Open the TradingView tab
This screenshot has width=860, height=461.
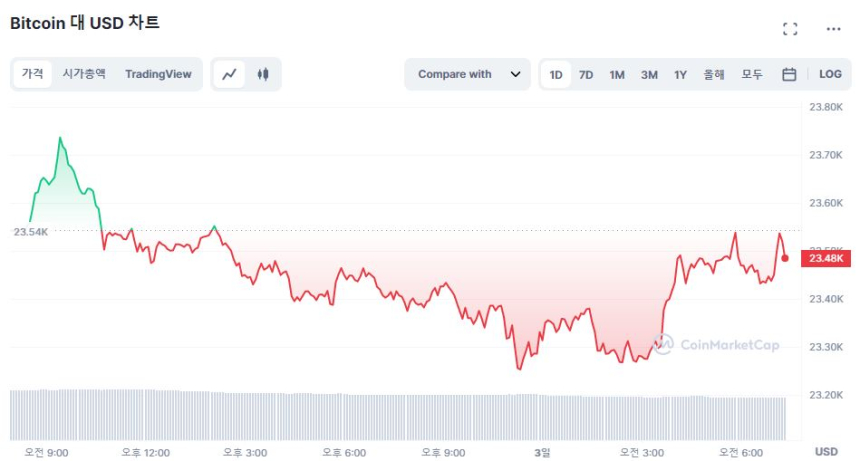(158, 74)
